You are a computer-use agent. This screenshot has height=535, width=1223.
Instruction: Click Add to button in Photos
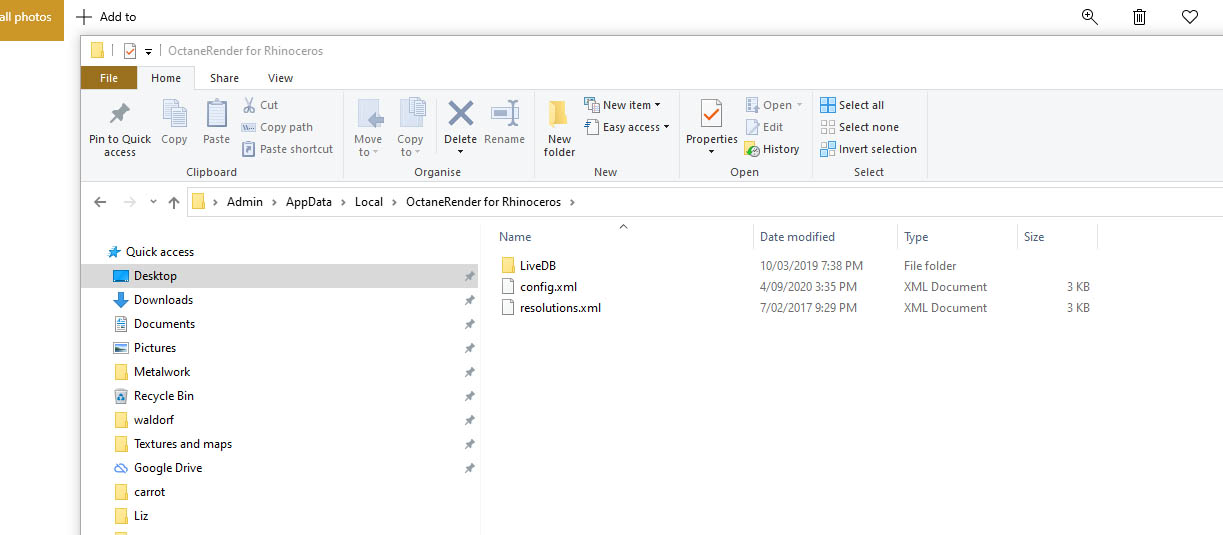click(107, 17)
